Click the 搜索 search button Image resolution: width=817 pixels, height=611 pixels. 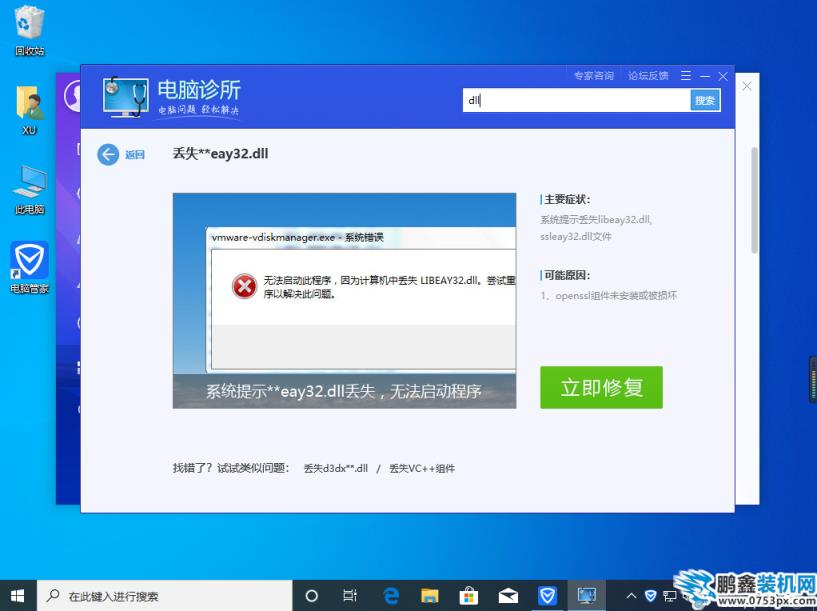click(705, 100)
